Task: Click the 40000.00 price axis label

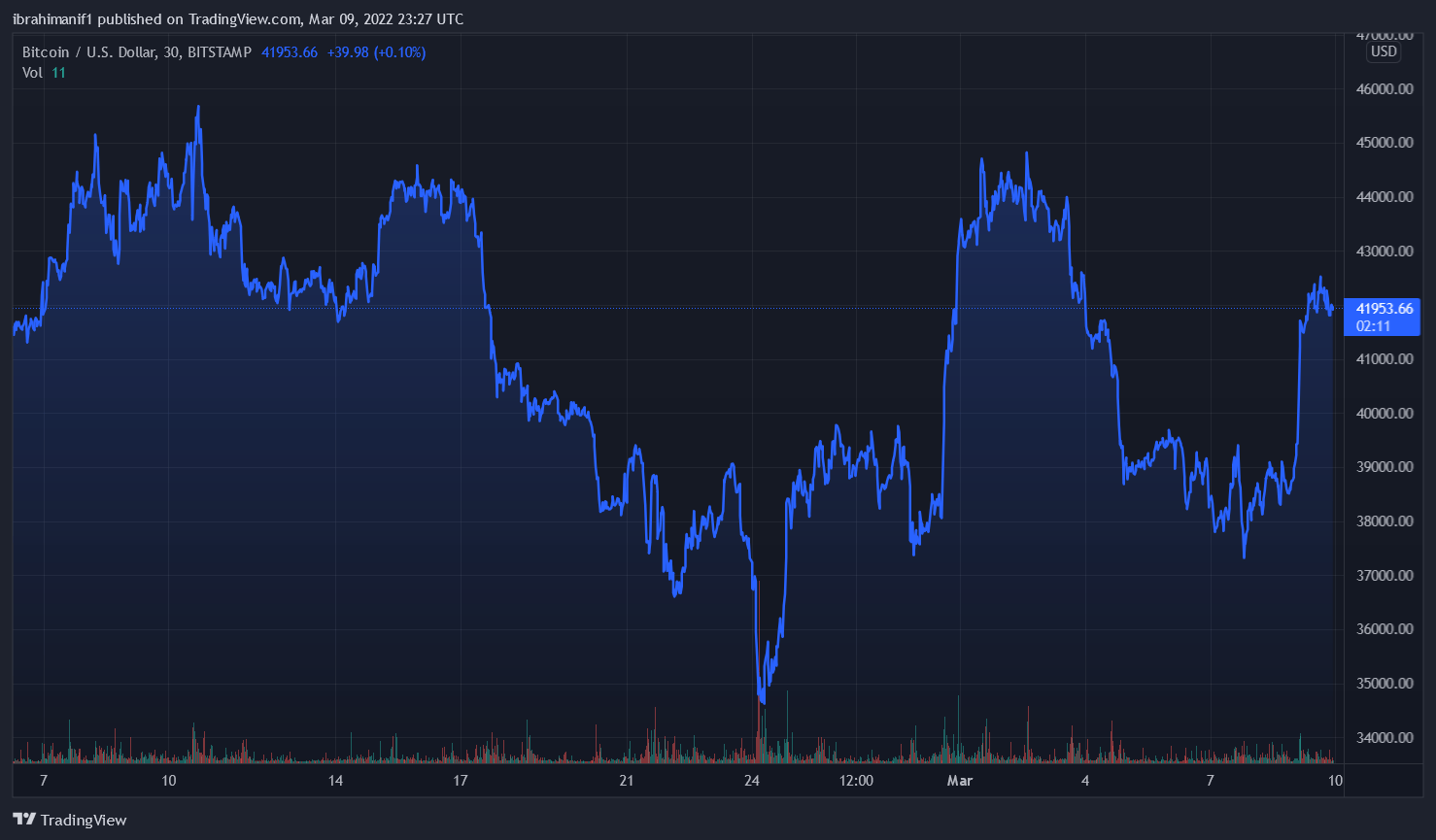Action: (x=1384, y=413)
